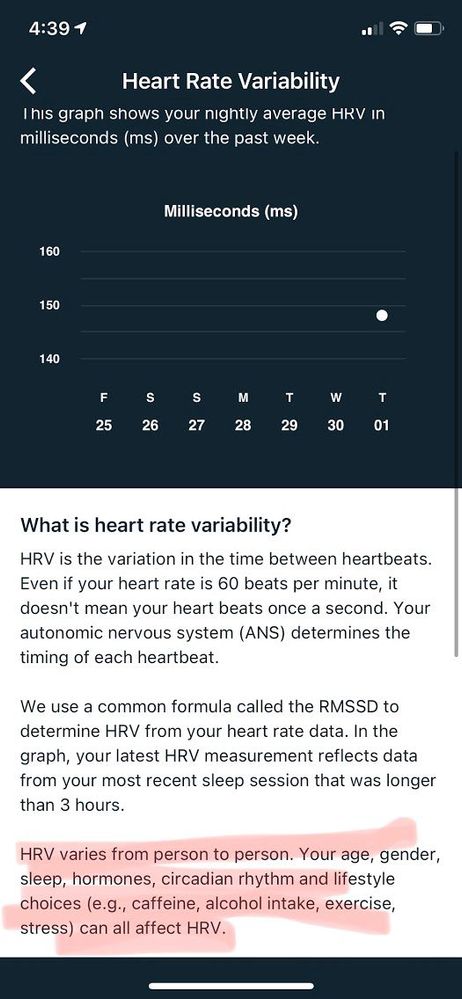The width and height of the screenshot is (462, 999).
Task: Tap the home indicator bar at bottom
Action: 231,986
